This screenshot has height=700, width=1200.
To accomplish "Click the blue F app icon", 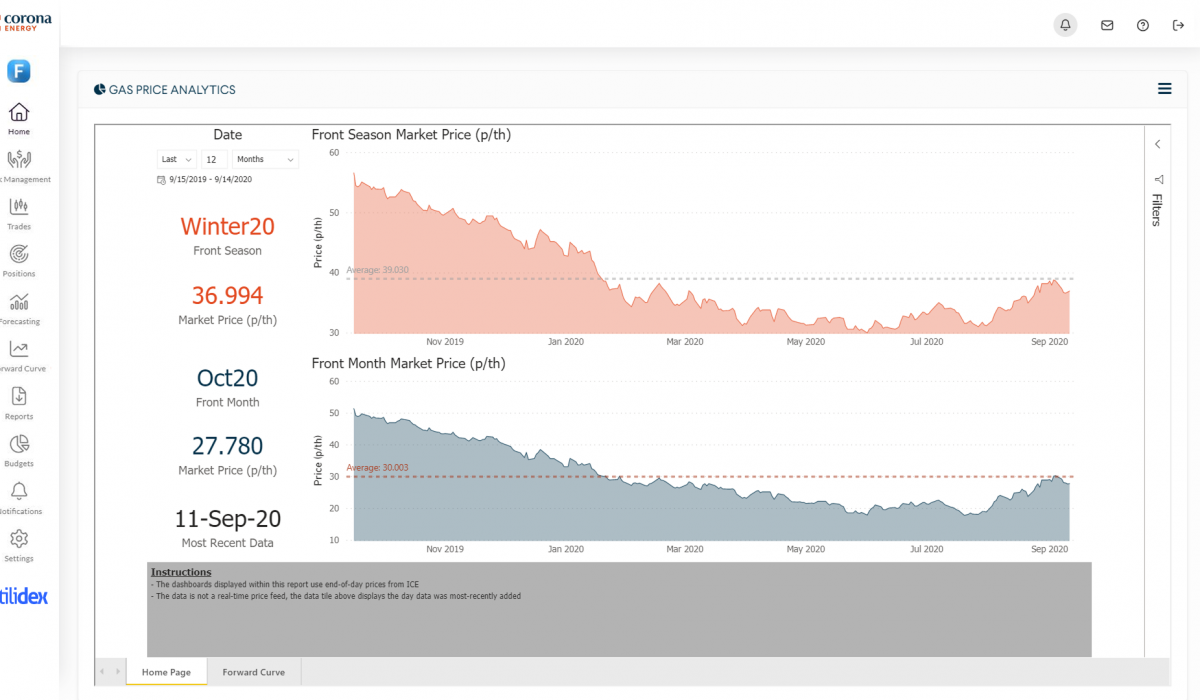I will pyautogui.click(x=19, y=71).
